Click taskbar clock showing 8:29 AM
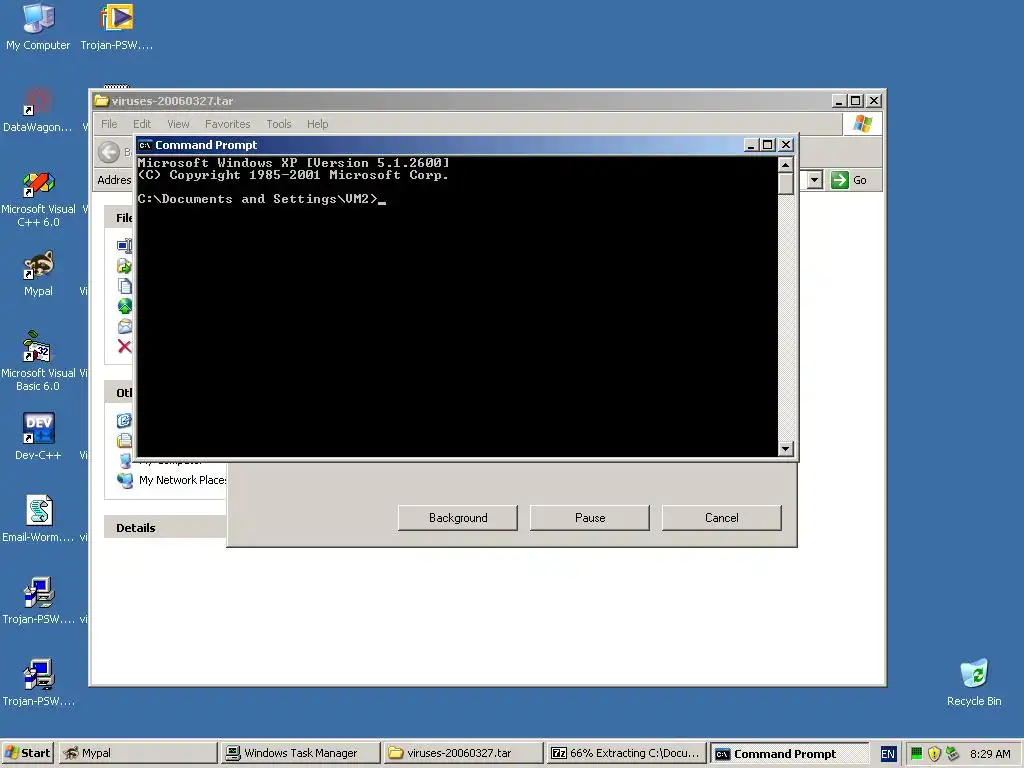 point(990,754)
